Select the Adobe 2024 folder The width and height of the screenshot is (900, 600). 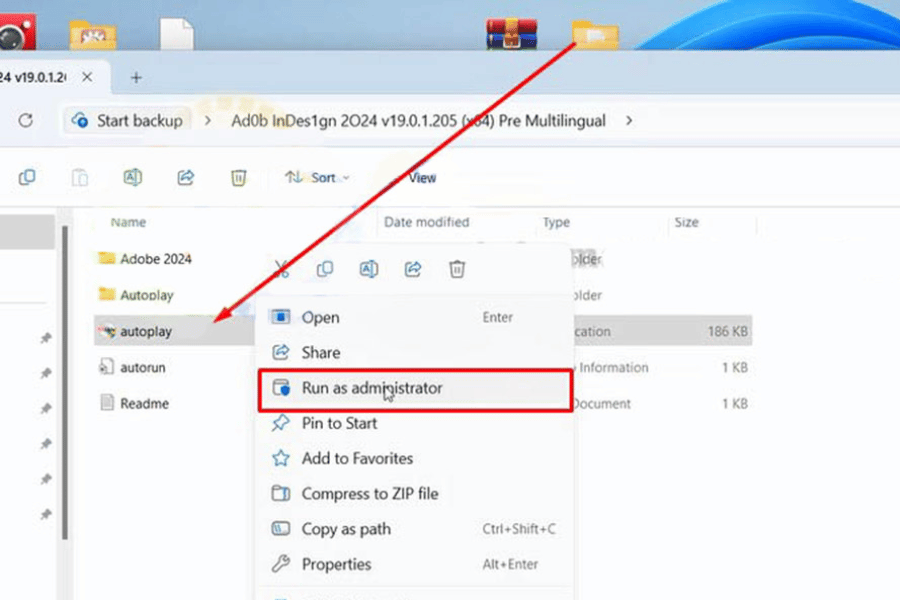pos(155,259)
